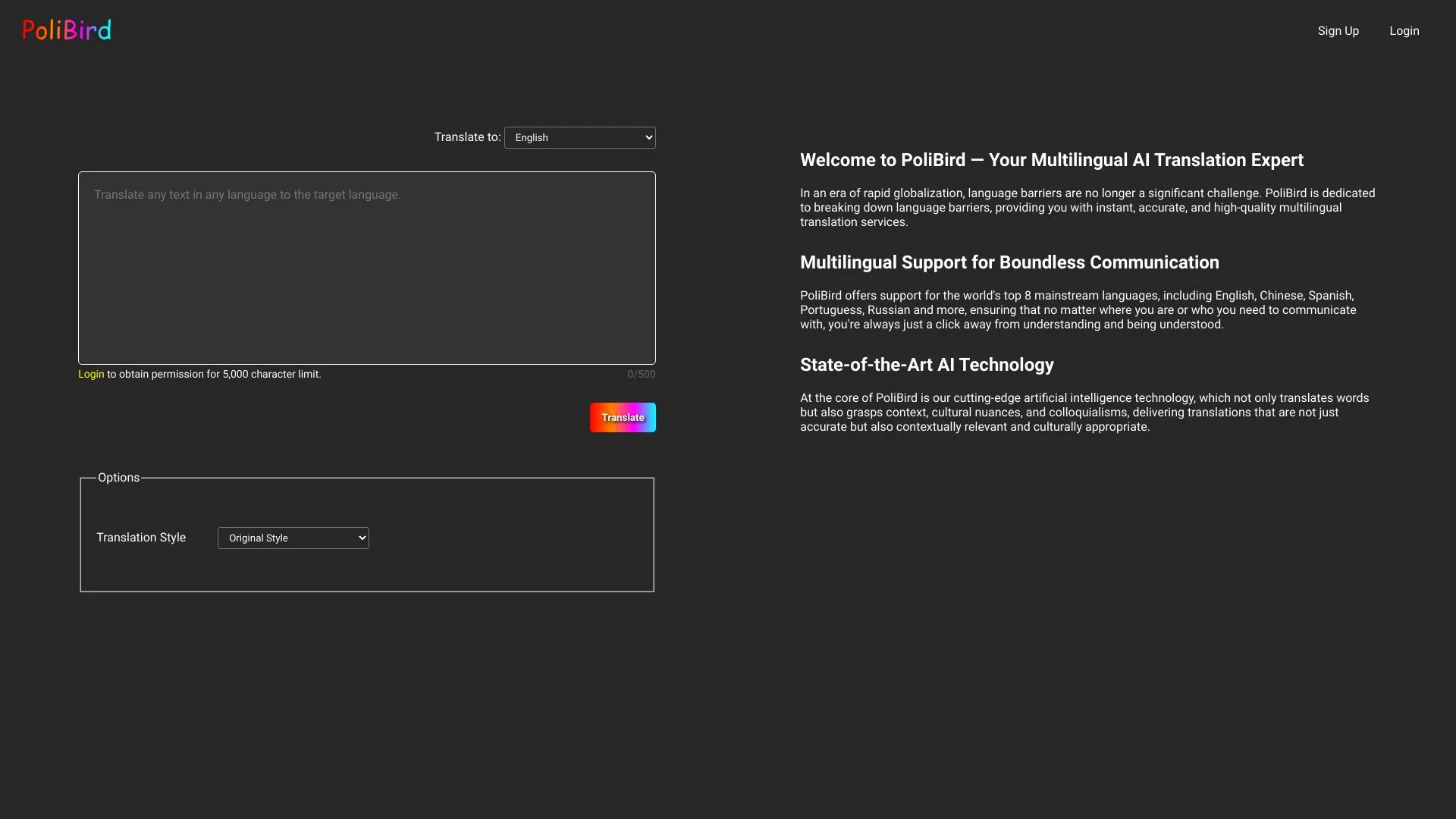
Task: Select Login in the top navigation
Action: 1404,31
